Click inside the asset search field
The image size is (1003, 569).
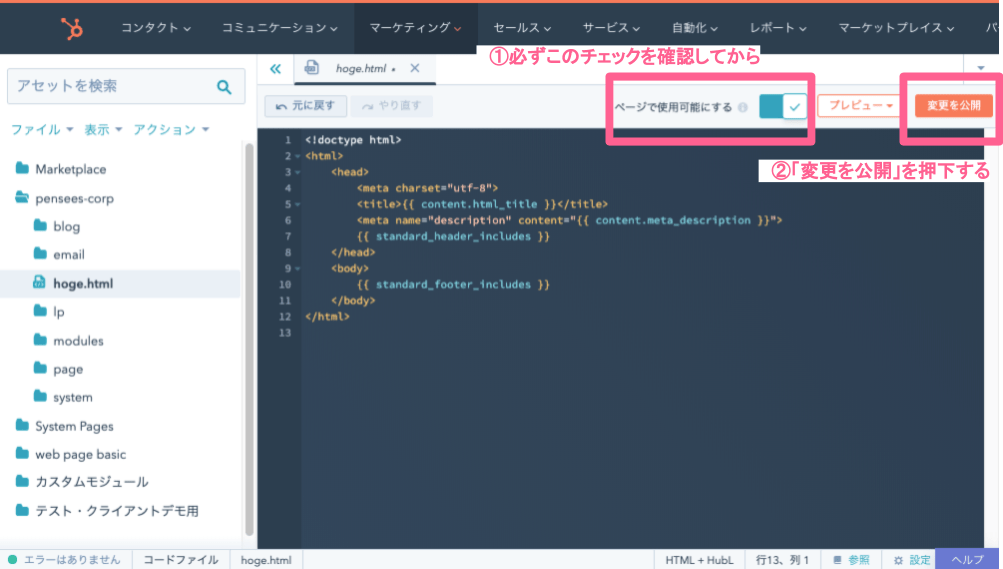click(x=110, y=87)
